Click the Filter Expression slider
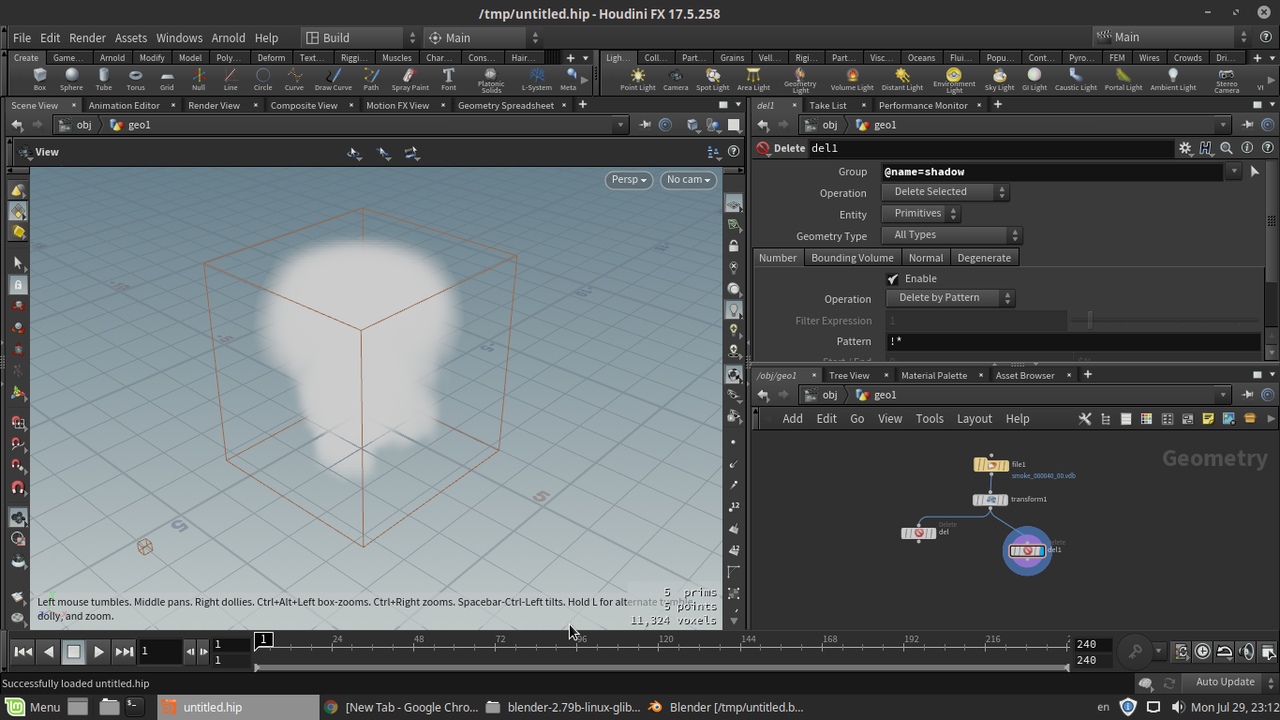The image size is (1280, 720). pos(1165,320)
